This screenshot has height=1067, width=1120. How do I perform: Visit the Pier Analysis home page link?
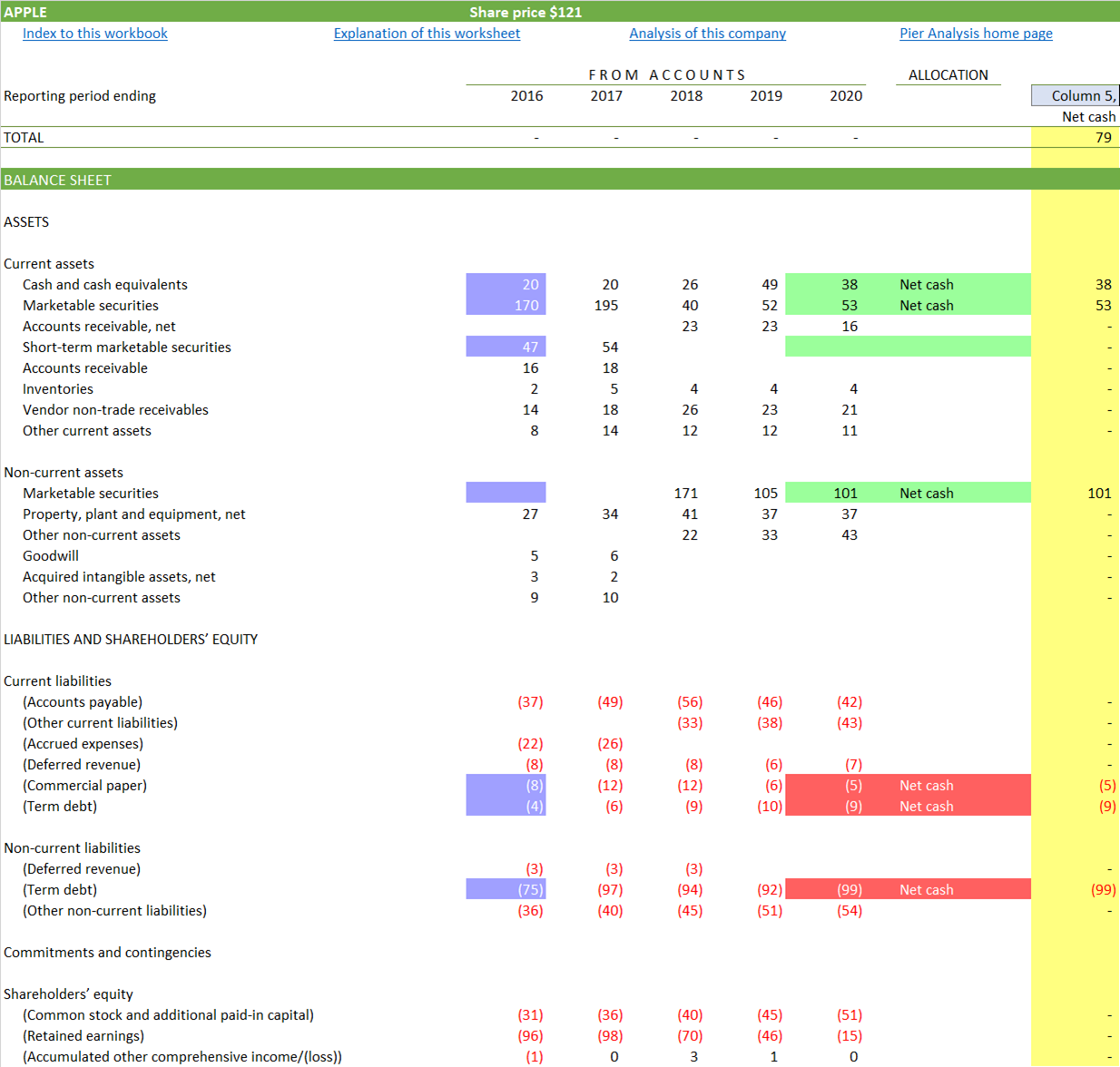pyautogui.click(x=976, y=34)
